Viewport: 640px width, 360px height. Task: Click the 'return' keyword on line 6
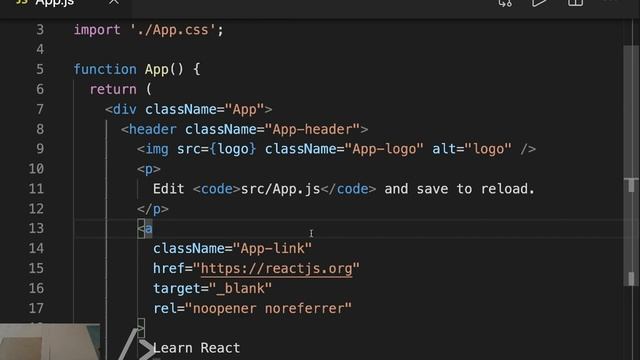coord(113,89)
